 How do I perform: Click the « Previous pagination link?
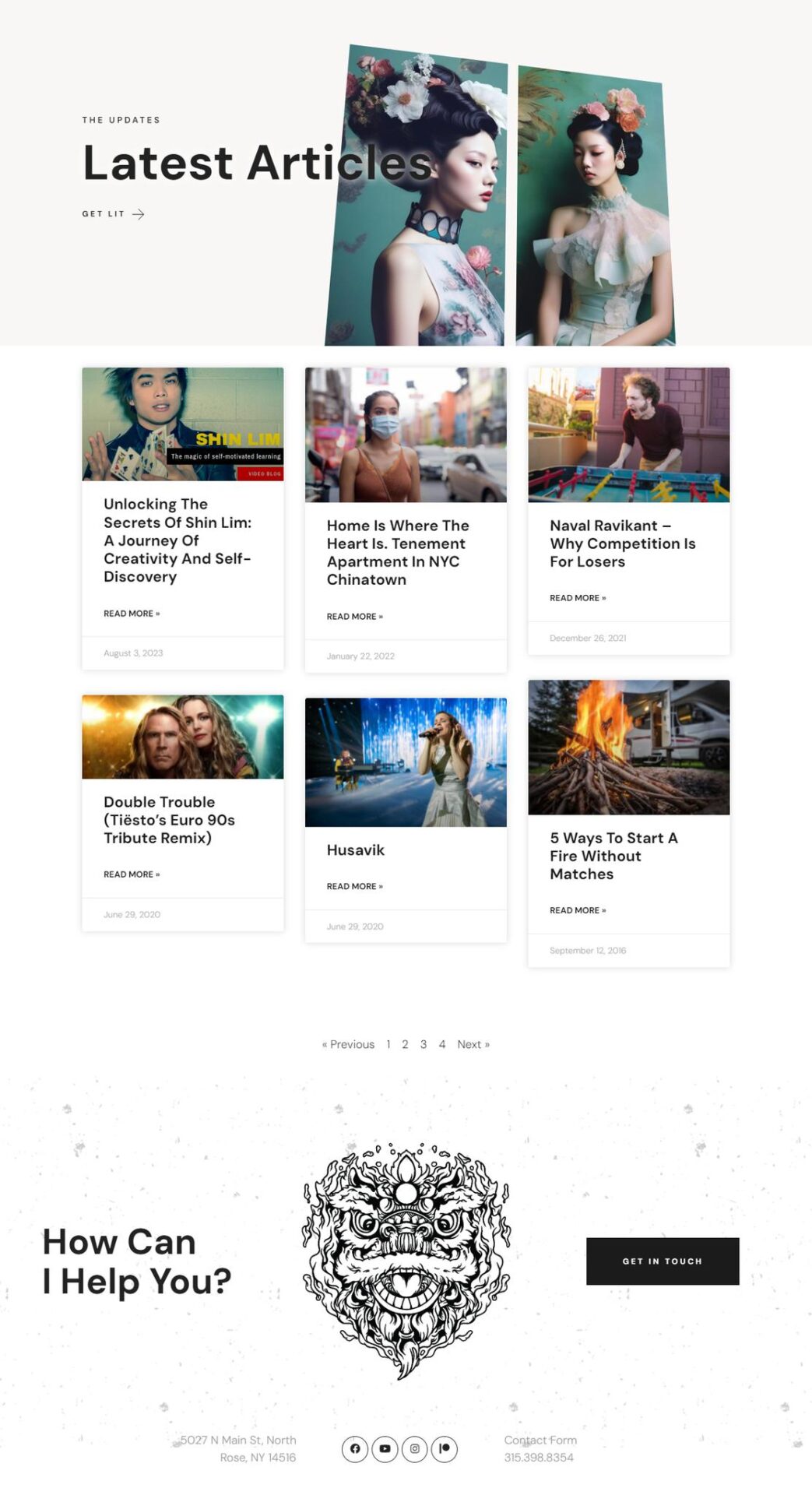coord(348,1044)
